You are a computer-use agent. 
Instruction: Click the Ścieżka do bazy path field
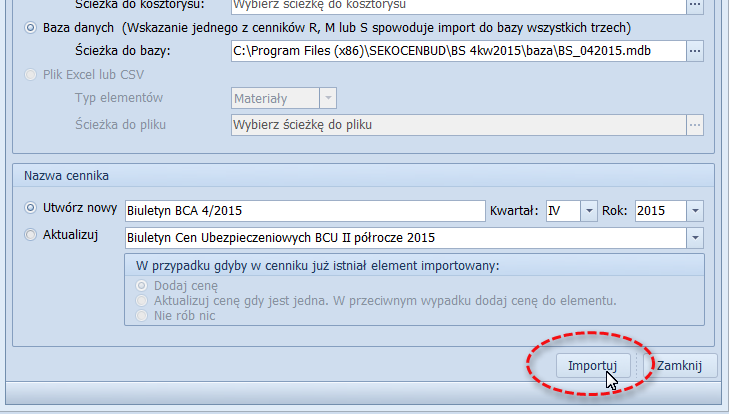(455, 50)
